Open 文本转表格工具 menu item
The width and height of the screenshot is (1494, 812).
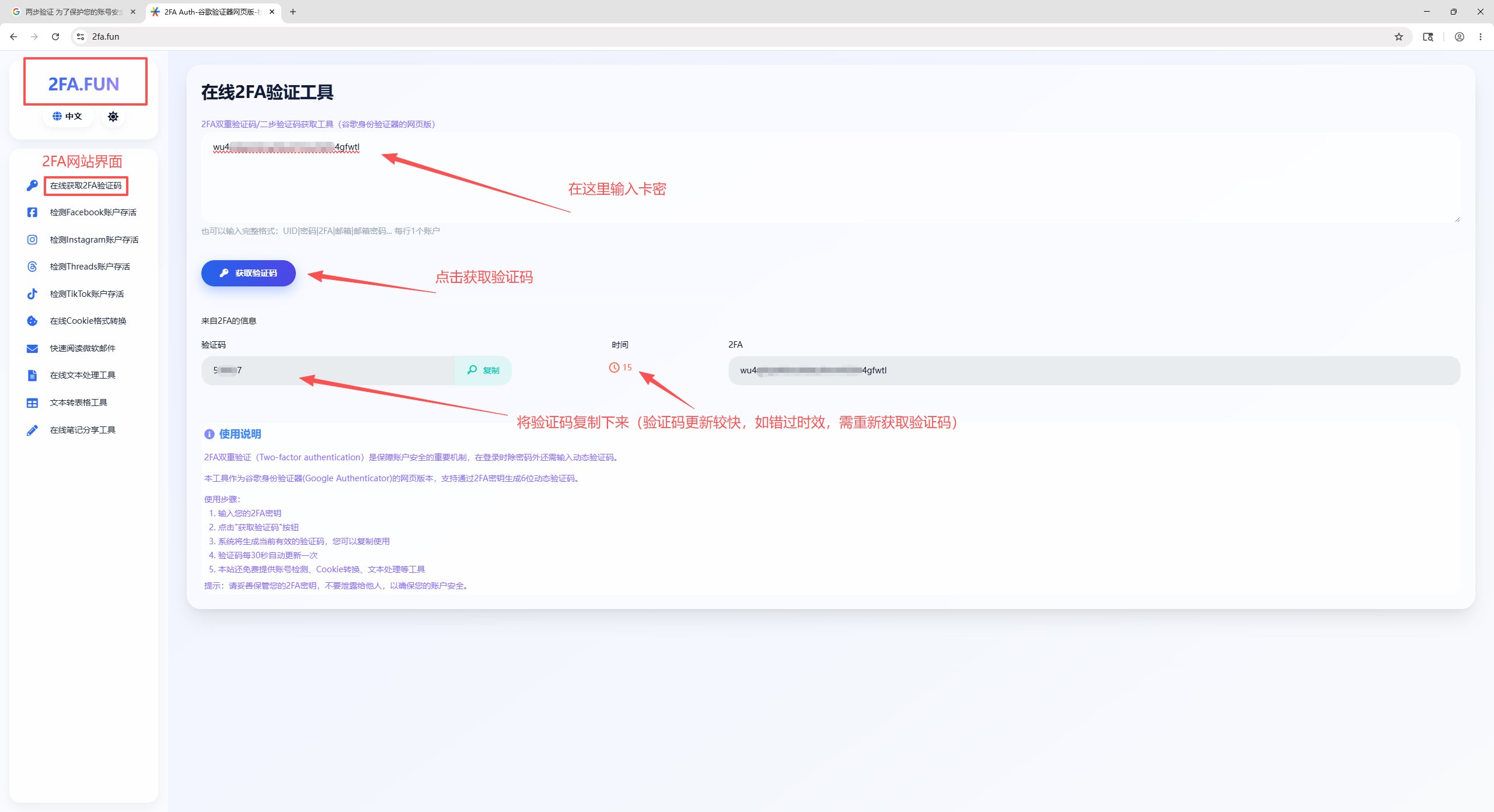pyautogui.click(x=79, y=402)
